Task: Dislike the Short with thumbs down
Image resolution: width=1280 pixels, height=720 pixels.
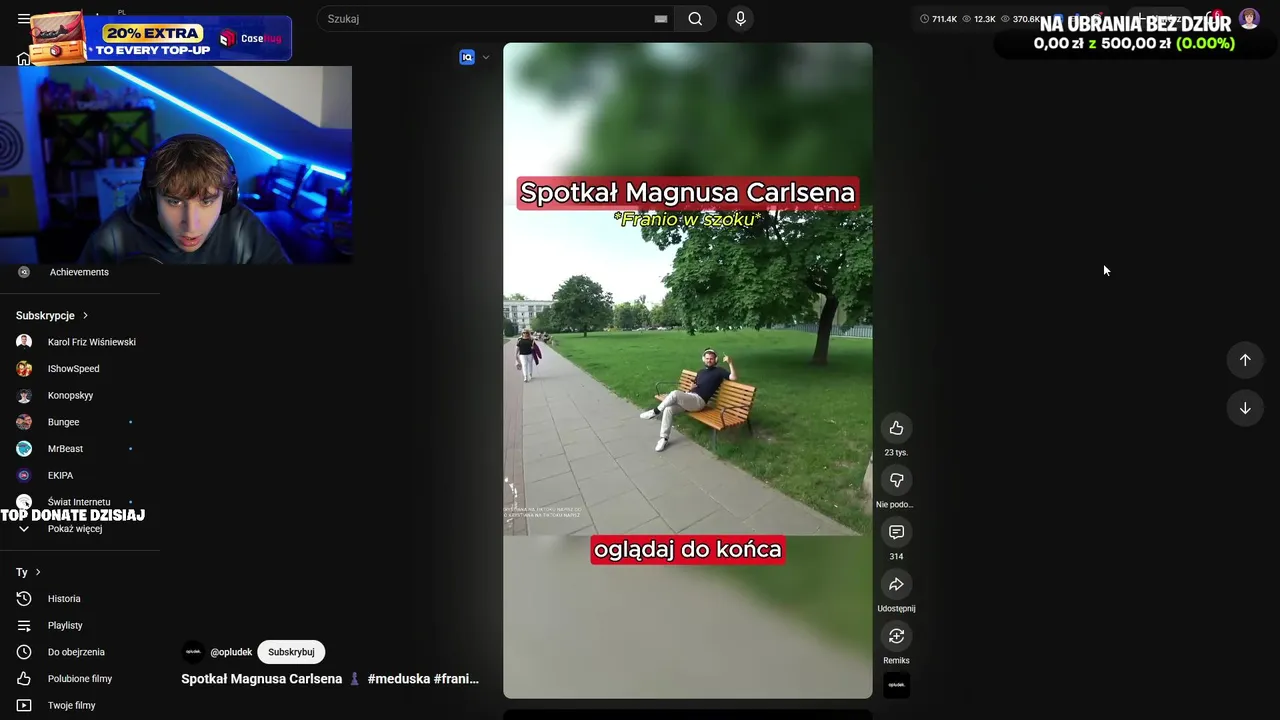Action: (x=896, y=480)
